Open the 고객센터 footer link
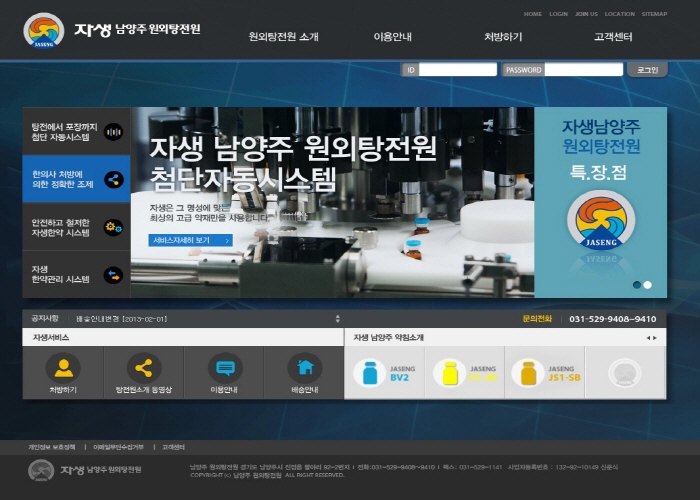Screen dimensions: 700x500 point(173,447)
